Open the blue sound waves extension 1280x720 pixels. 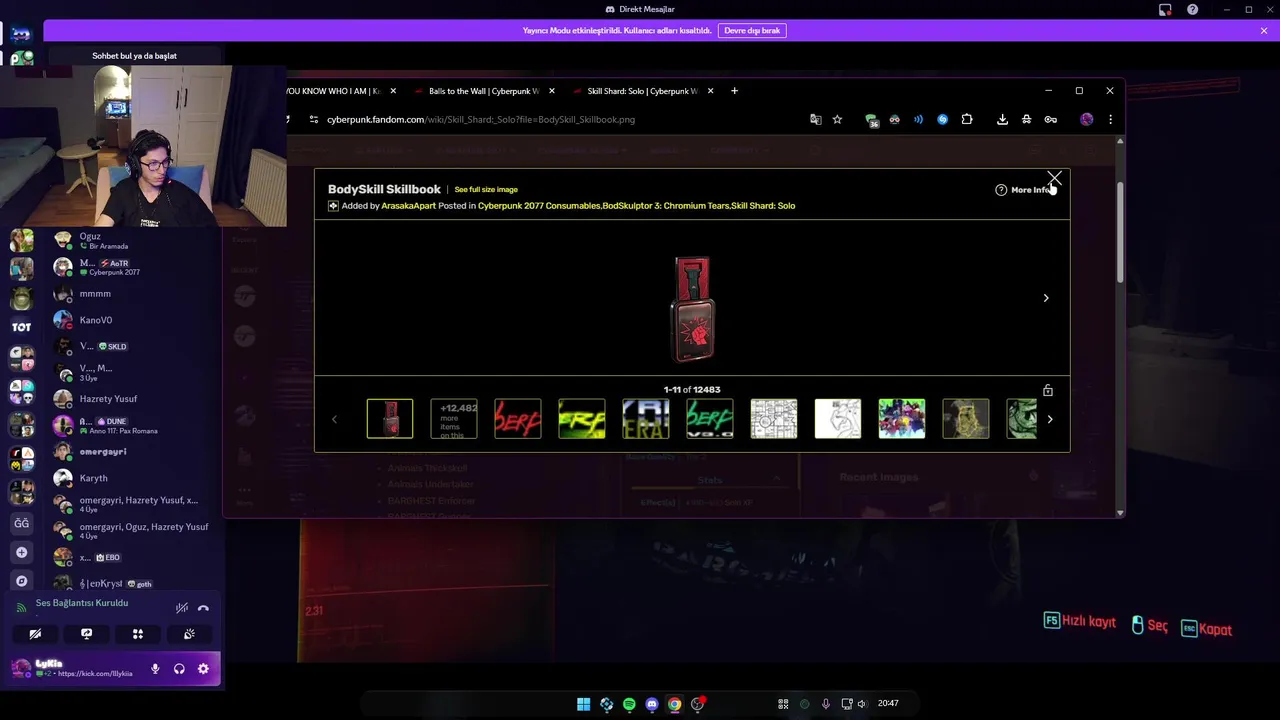pos(918,119)
